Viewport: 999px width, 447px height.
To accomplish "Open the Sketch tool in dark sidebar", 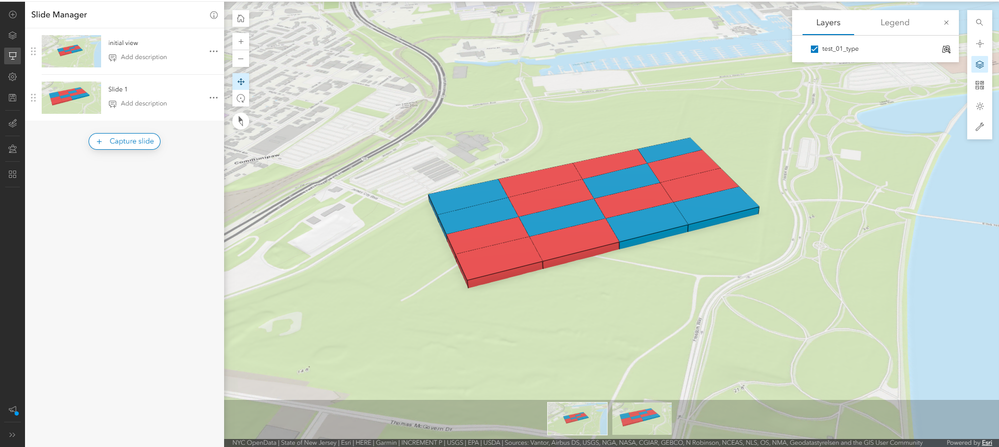I will [x=12, y=124].
